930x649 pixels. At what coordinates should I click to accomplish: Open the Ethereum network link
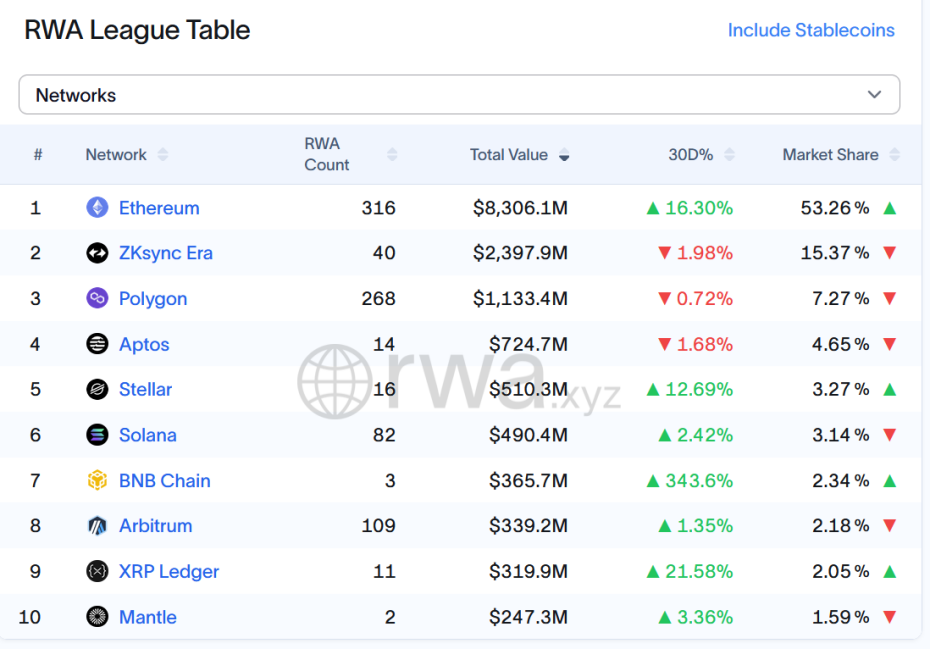click(159, 208)
